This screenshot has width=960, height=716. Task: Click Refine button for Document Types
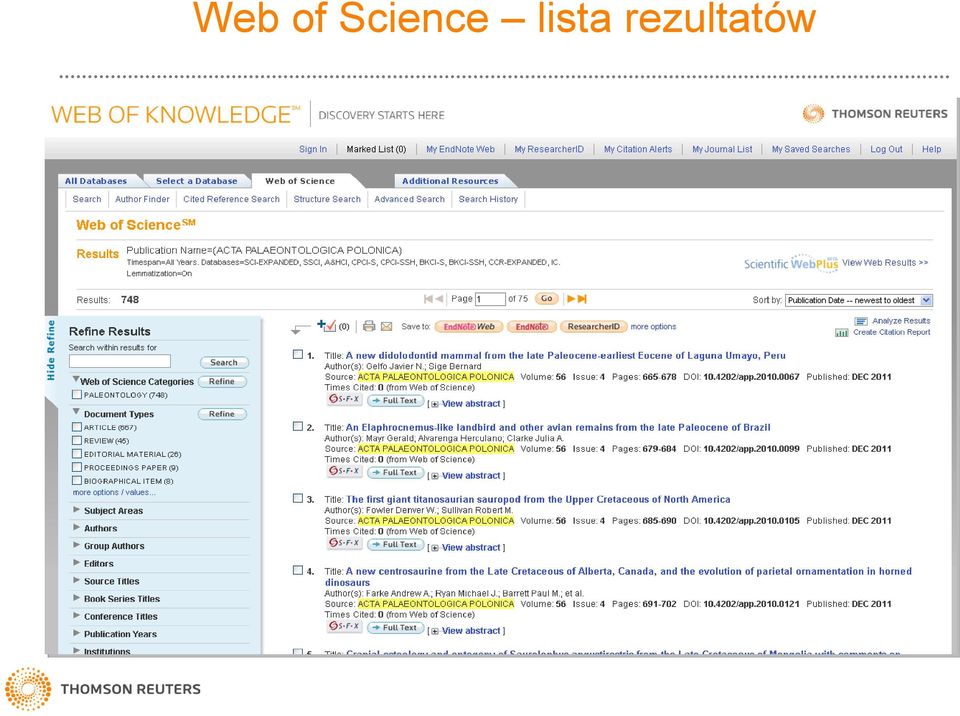[x=222, y=414]
